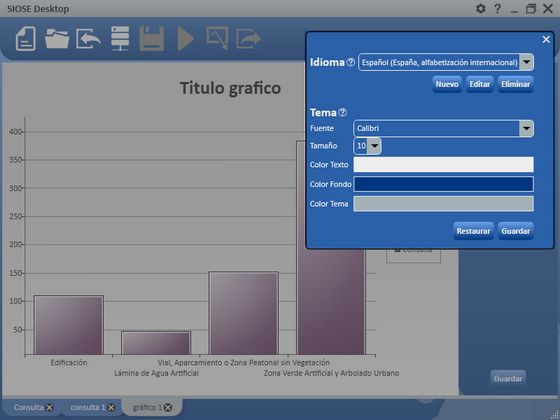Expand the Tamaño size dropdown
This screenshot has width=560, height=420.
click(374, 146)
